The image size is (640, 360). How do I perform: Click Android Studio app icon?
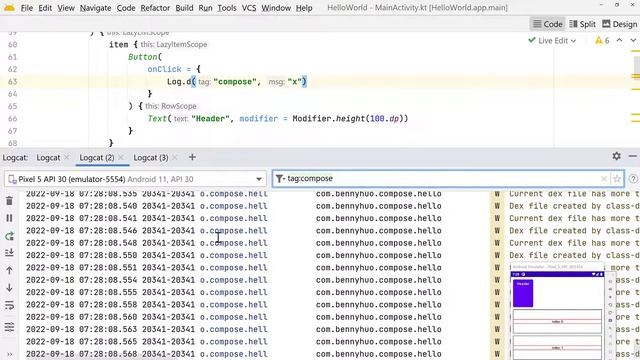pyautogui.click(x=9, y=8)
